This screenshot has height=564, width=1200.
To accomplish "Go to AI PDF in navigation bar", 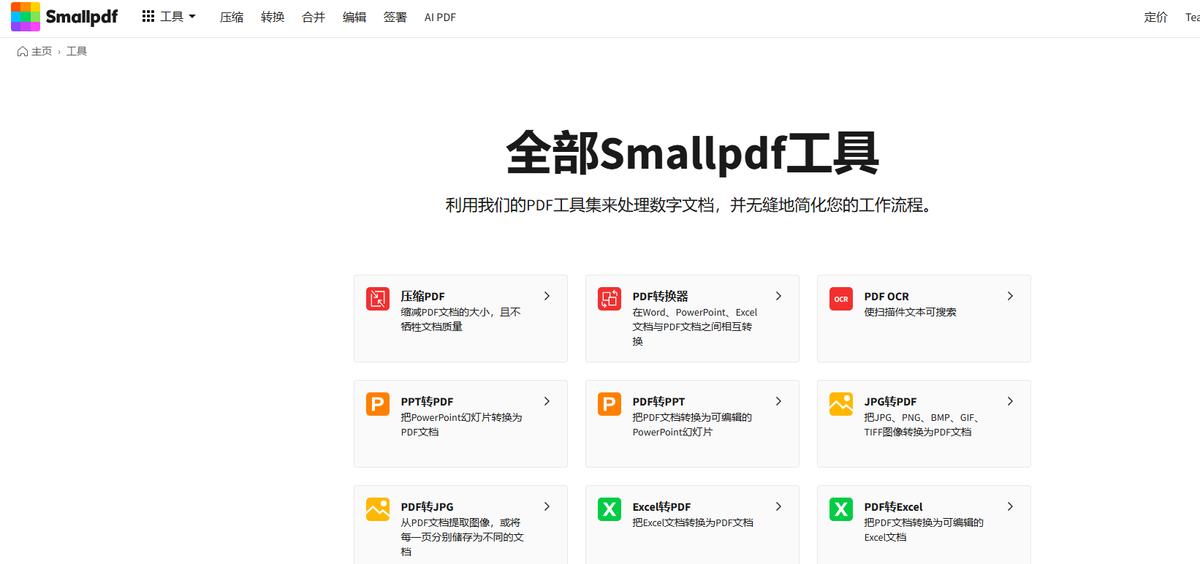I will [440, 17].
